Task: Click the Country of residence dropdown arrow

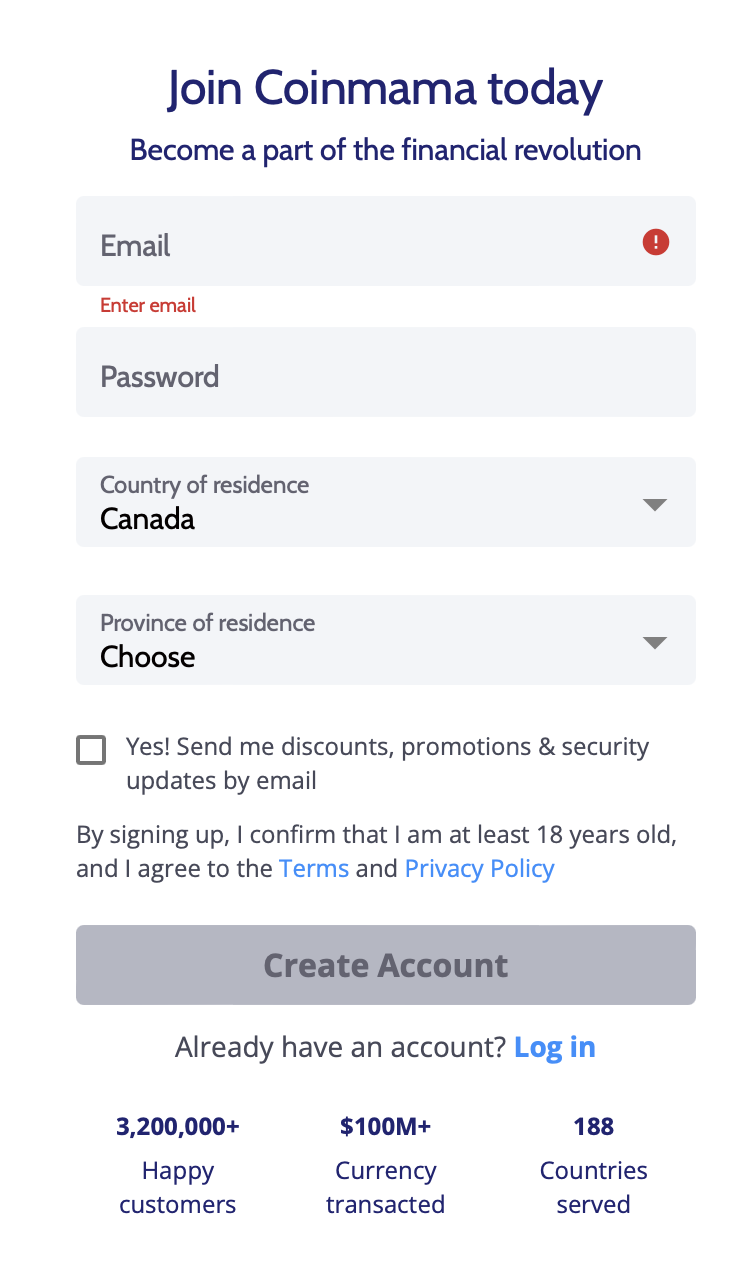Action: (655, 504)
